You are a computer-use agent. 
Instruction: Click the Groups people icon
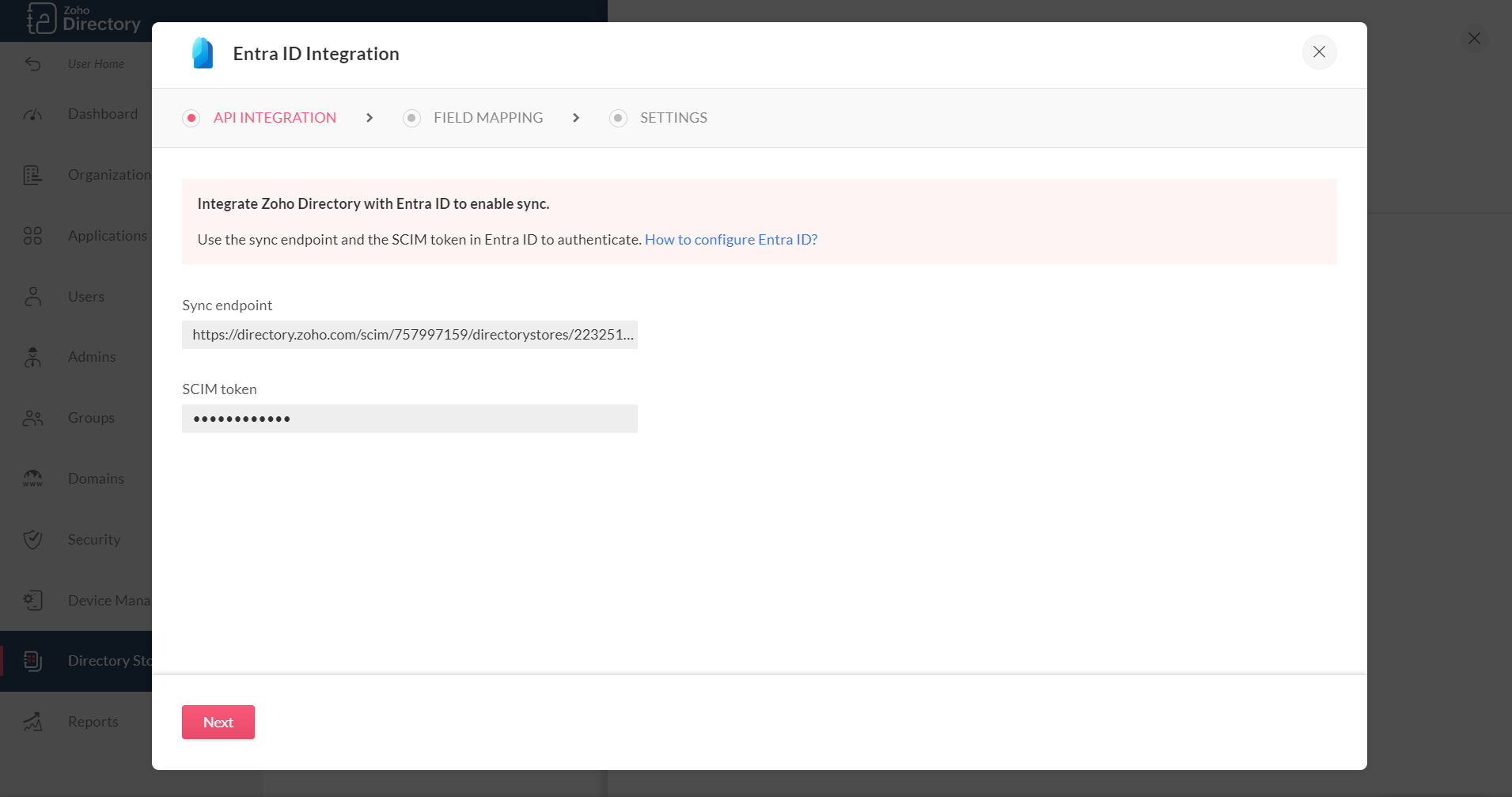(32, 418)
